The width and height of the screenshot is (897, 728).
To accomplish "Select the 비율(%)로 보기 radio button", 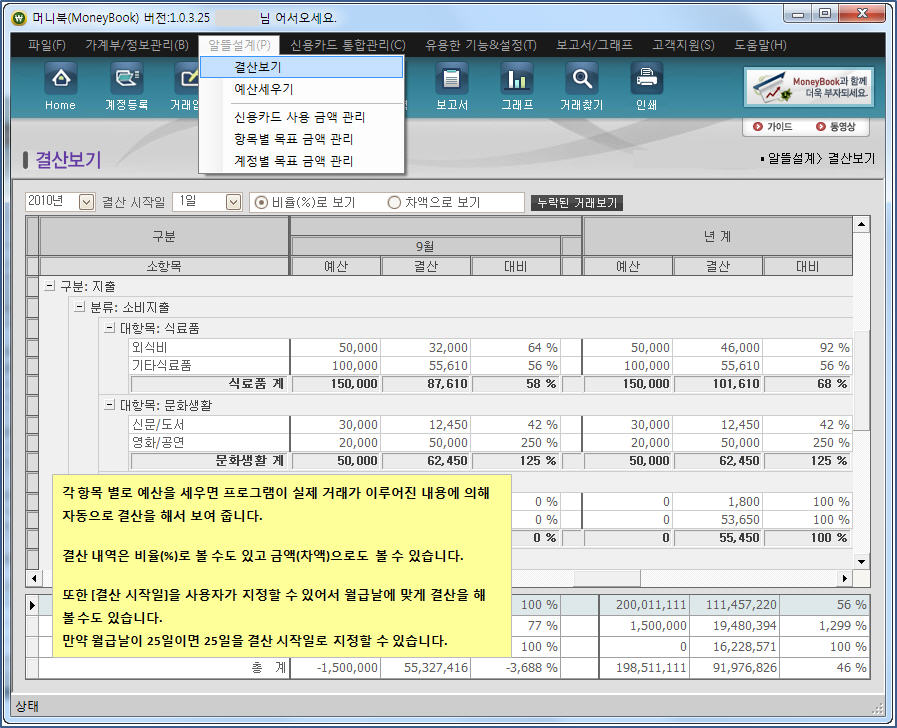I will point(262,202).
